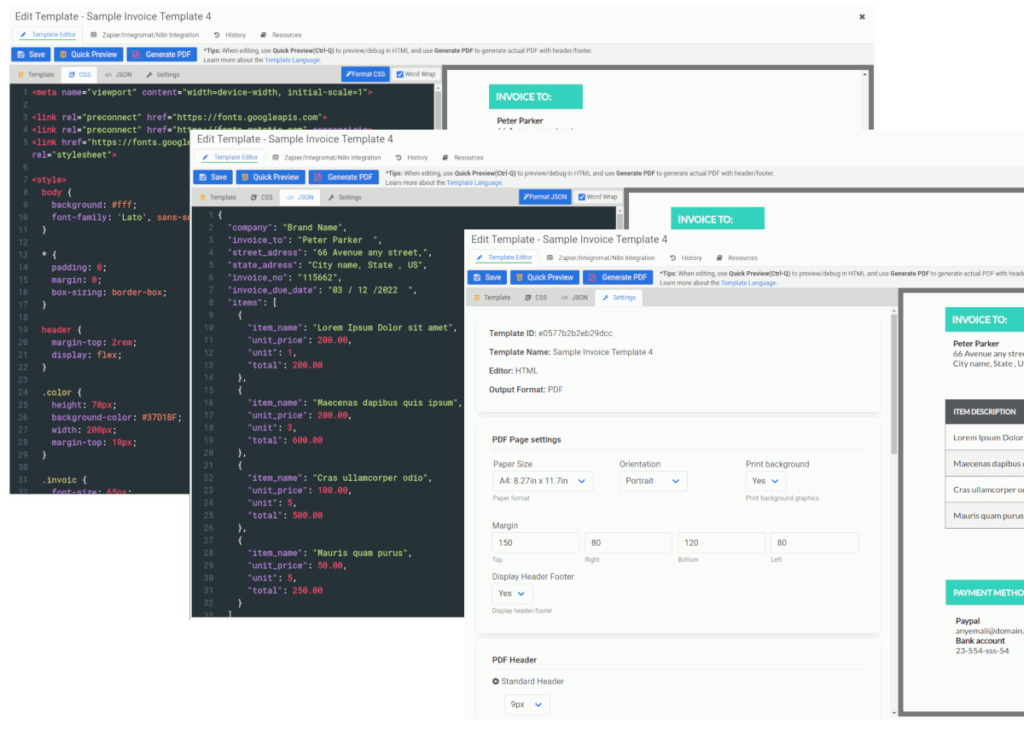Click Generate PDF in the Settings window
Viewport: 1024px width, 730px height.
click(618, 278)
